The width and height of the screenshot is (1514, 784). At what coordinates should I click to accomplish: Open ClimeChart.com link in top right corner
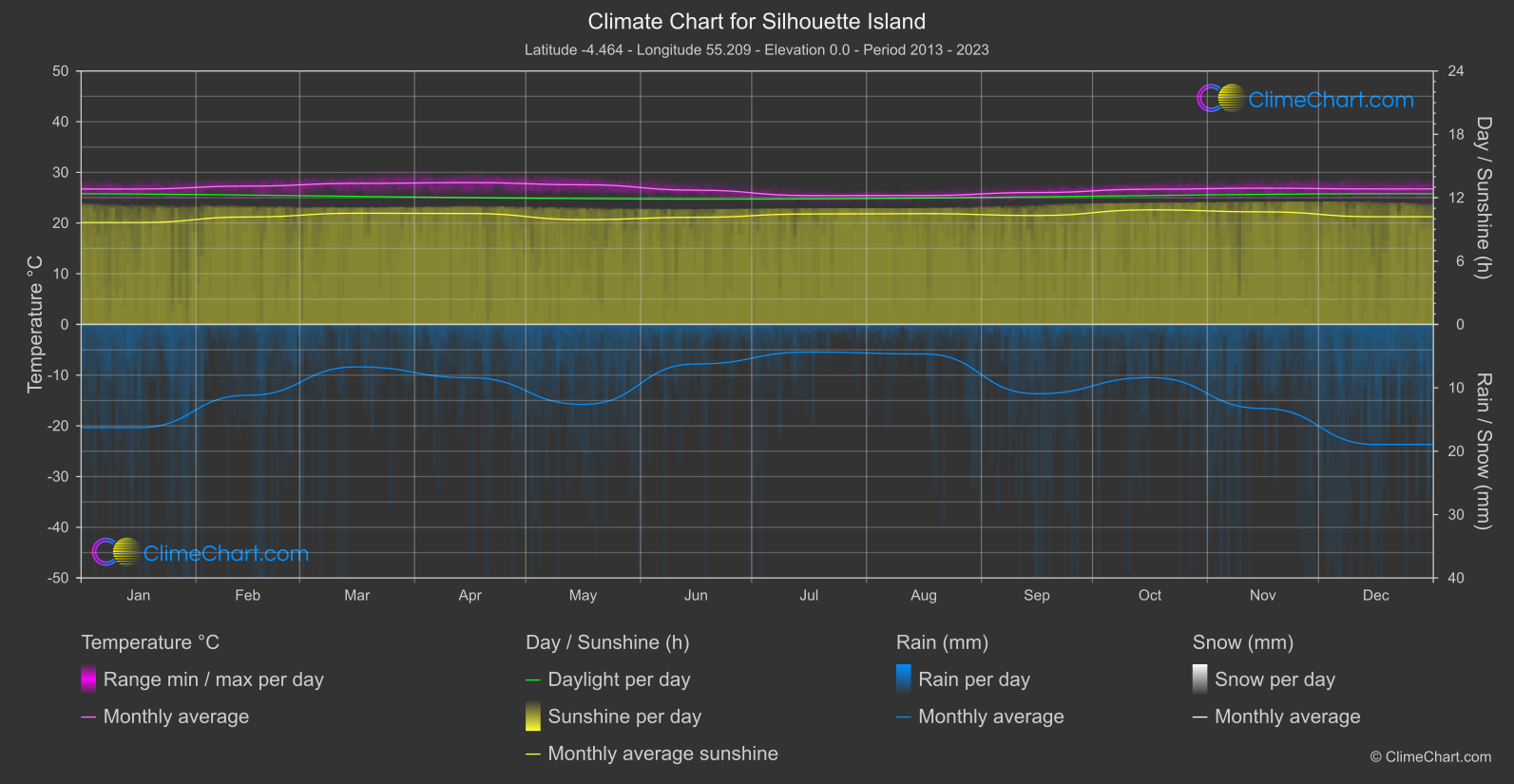coord(1331,100)
